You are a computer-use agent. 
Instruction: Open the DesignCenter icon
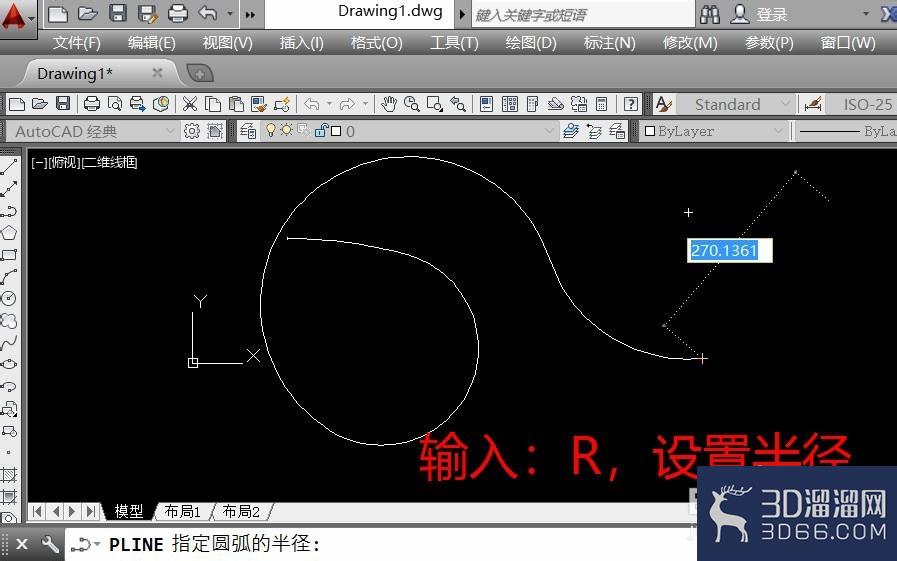pos(510,104)
